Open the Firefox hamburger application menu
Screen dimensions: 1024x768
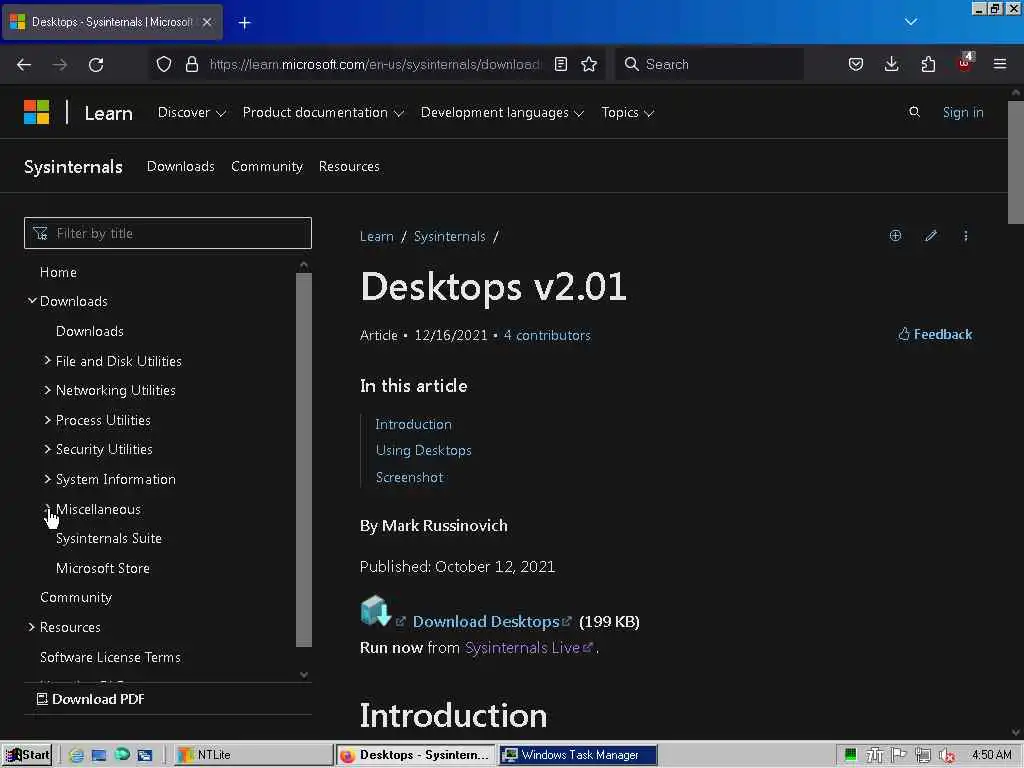tap(1000, 64)
